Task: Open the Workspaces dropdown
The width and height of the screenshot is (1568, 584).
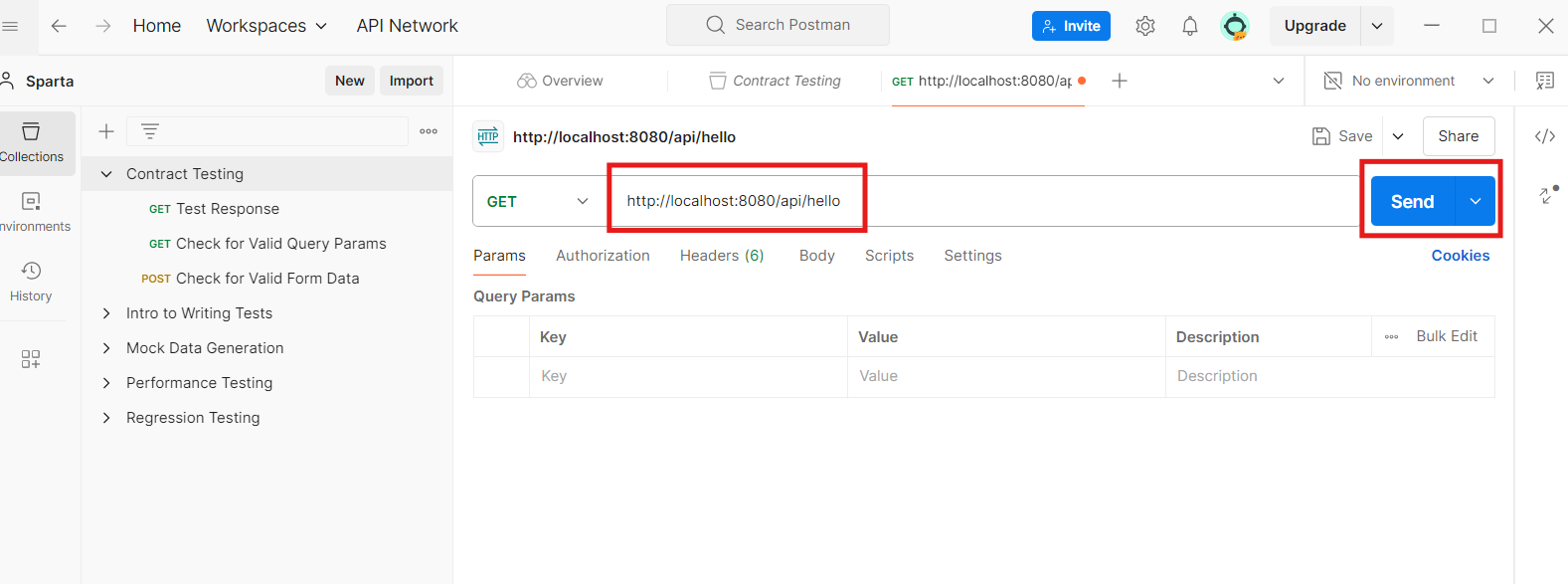Action: [x=266, y=26]
